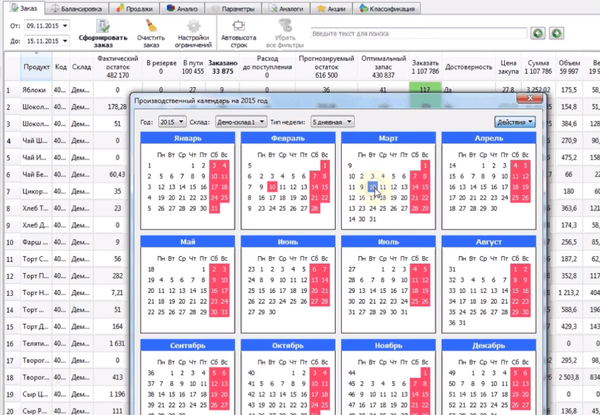The height and width of the screenshot is (415, 600).
Task: Open the Продажи tab
Action: click(134, 8)
